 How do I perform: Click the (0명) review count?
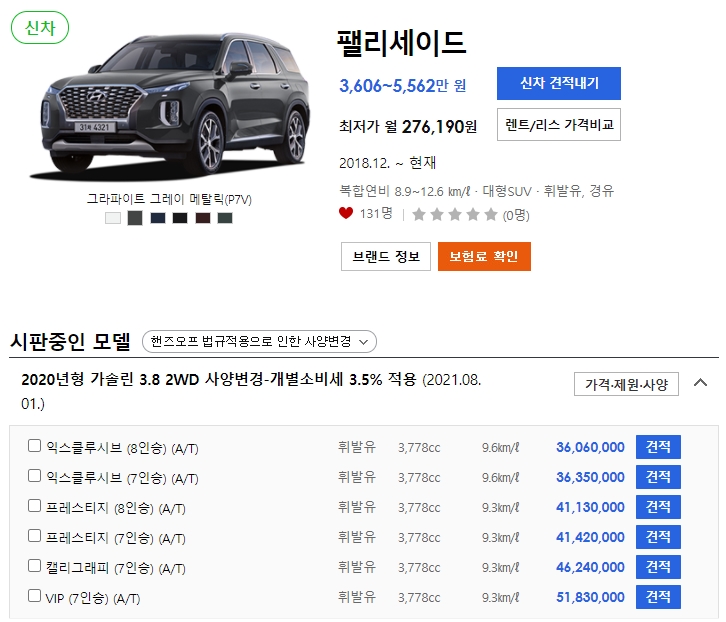pos(516,215)
